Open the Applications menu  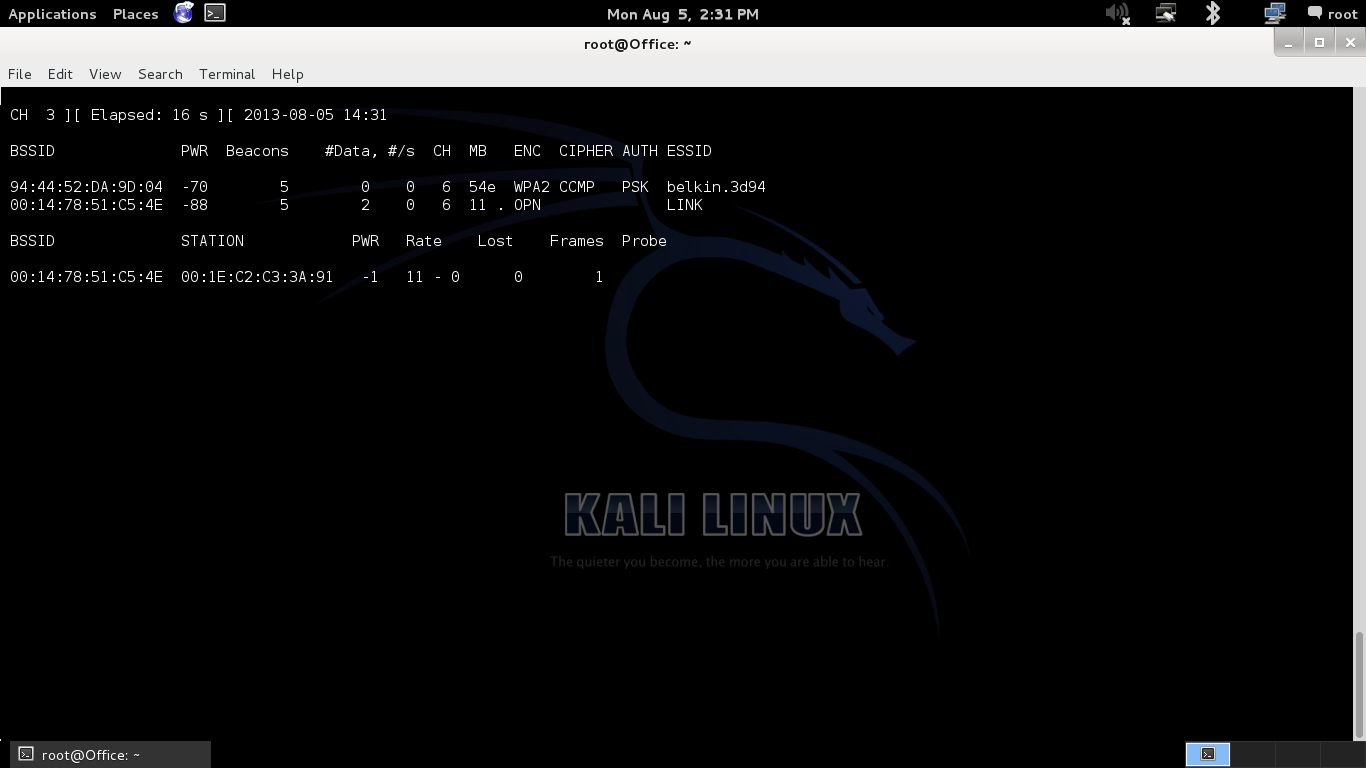pos(52,14)
